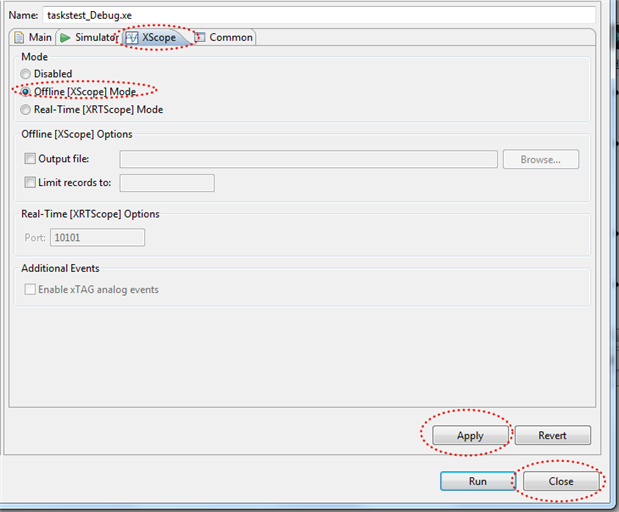This screenshot has height=512, width=619.
Task: Click the Real-Time [XRTScope] Options heading
Action: pos(90,214)
